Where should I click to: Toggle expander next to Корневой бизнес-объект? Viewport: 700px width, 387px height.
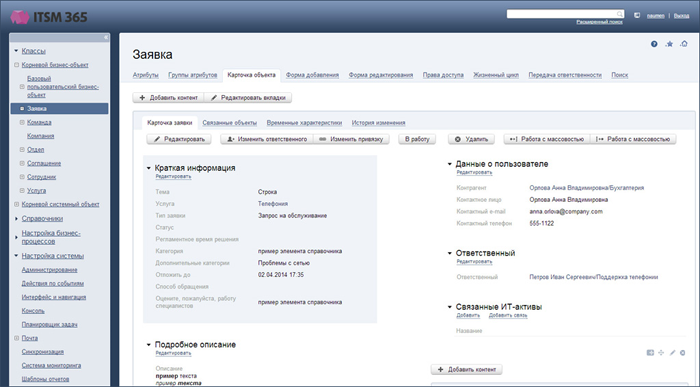pyautogui.click(x=17, y=65)
